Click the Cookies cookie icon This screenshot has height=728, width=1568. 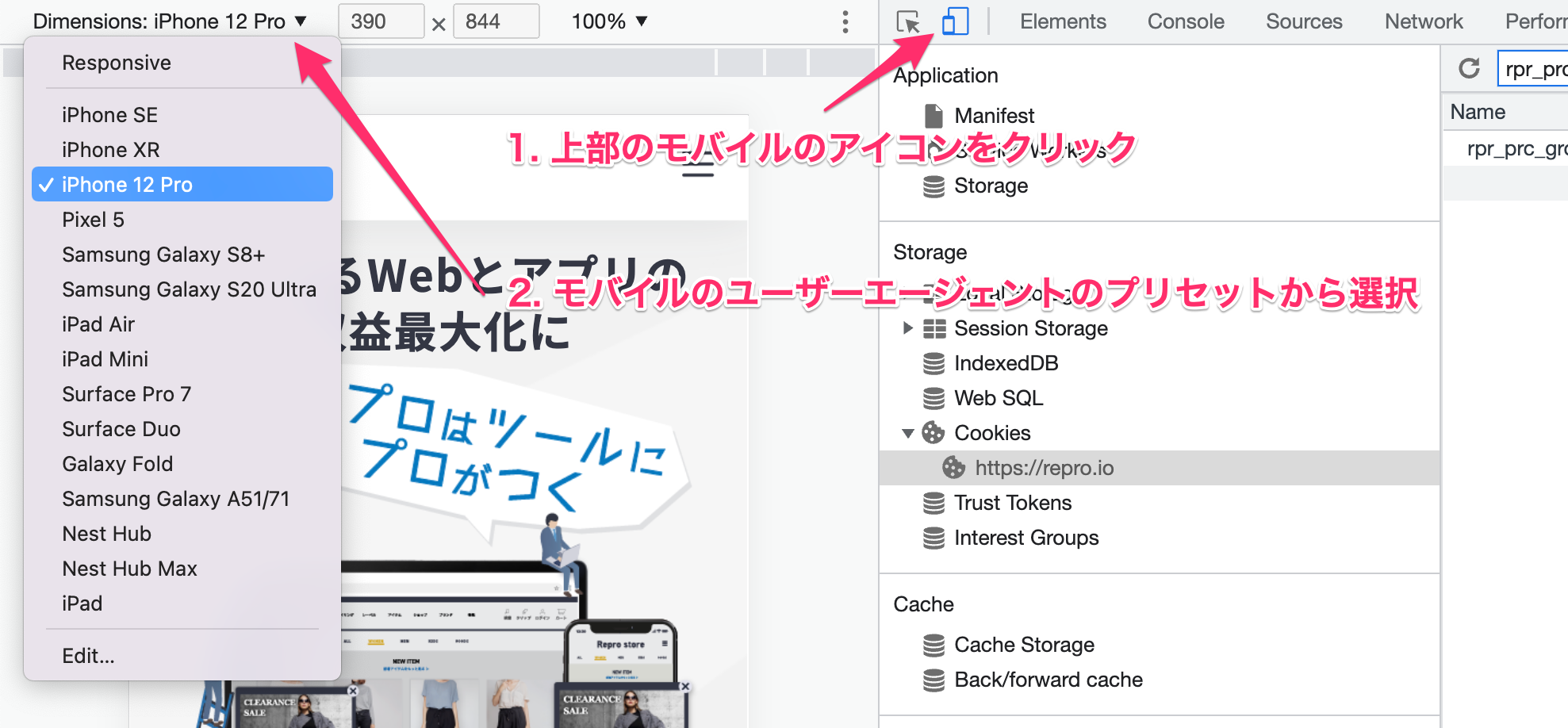934,433
